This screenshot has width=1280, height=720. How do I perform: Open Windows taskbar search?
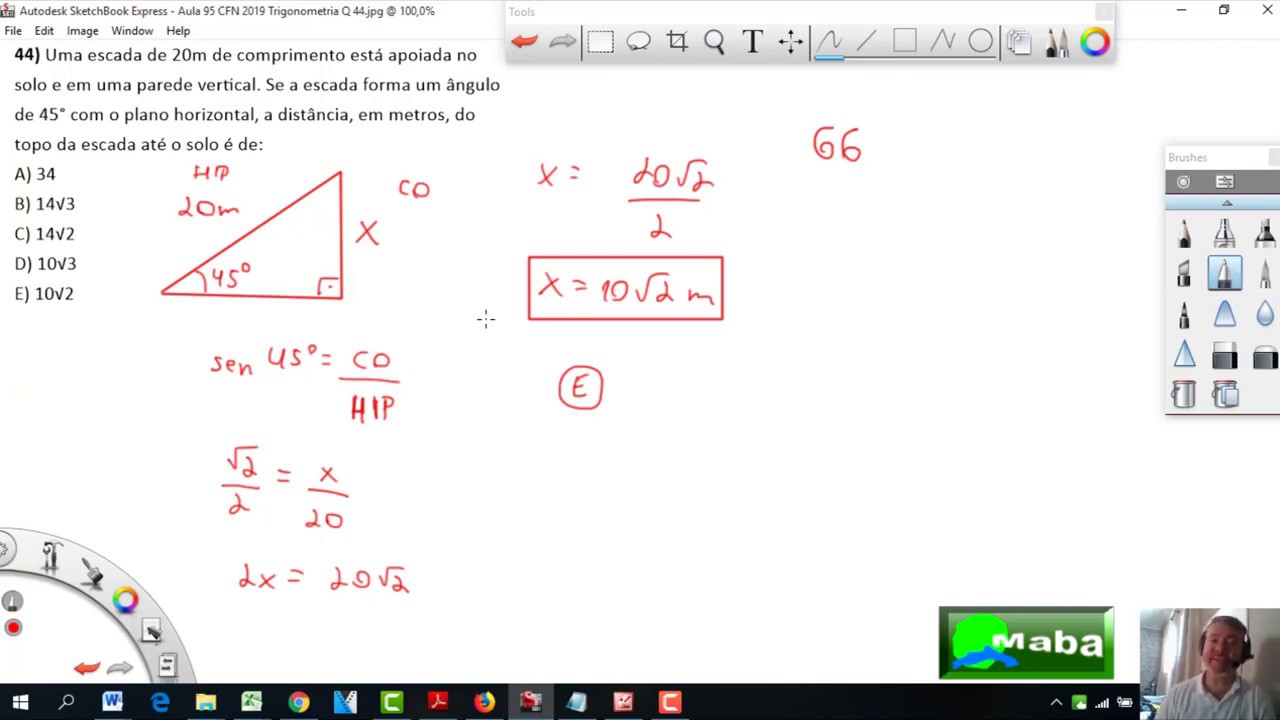(66, 702)
